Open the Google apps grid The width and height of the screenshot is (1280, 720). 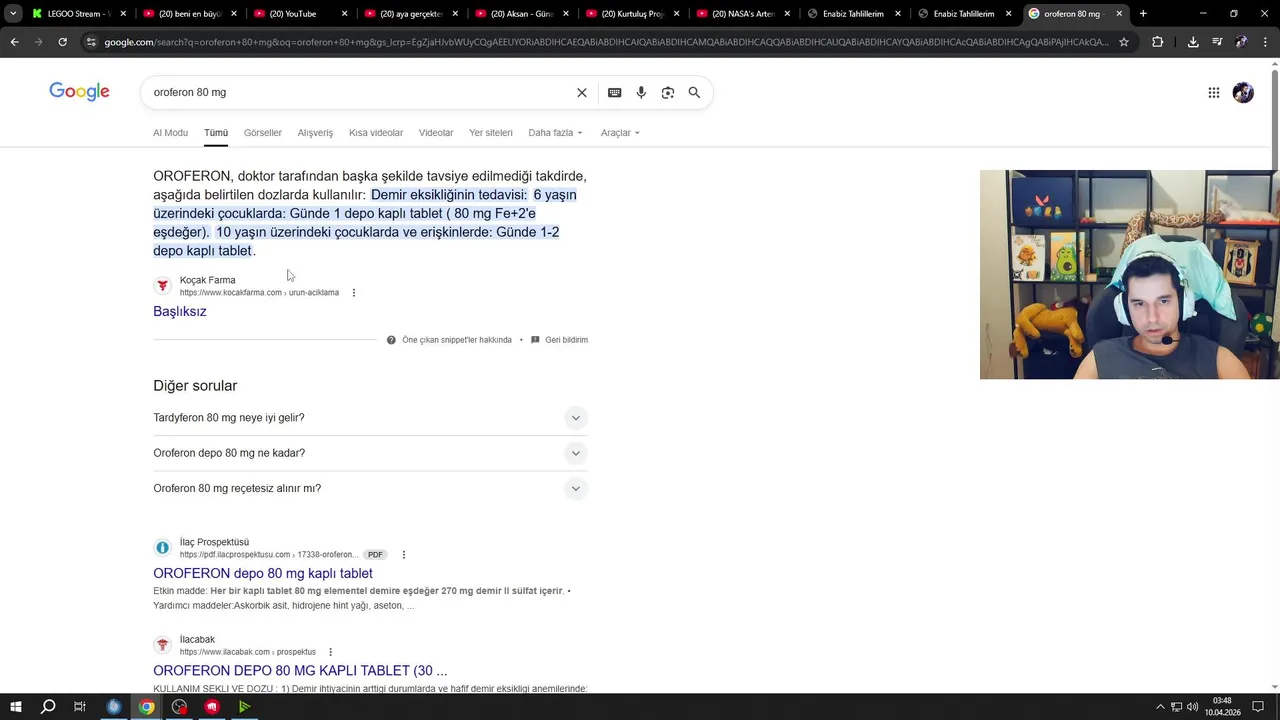(1213, 92)
